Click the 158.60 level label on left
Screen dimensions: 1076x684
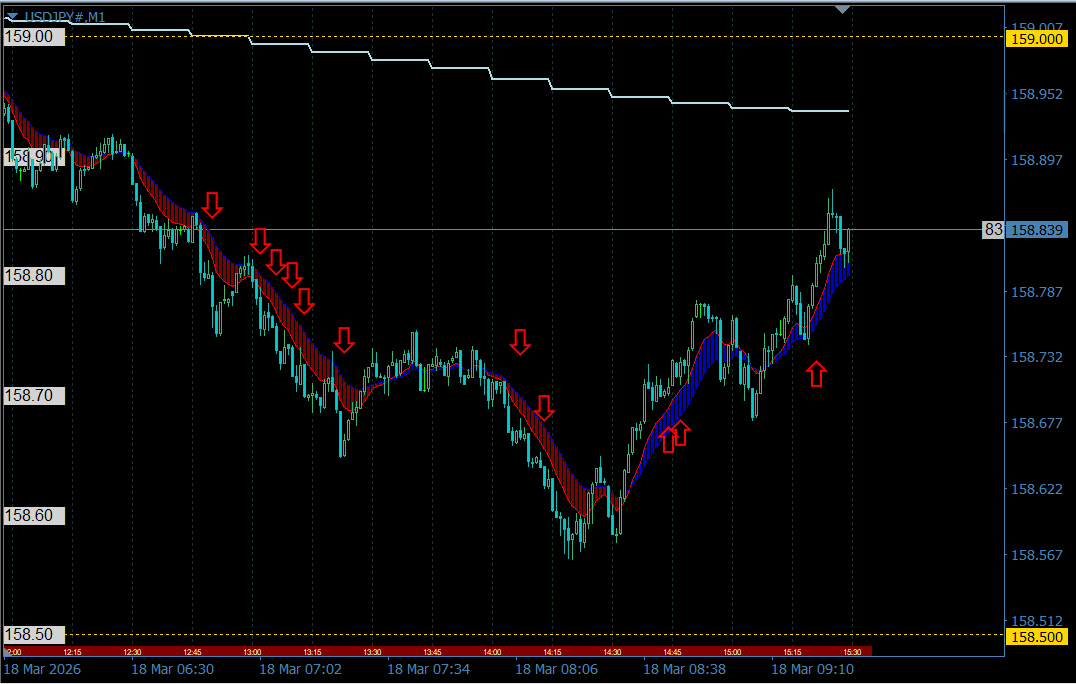tap(35, 516)
